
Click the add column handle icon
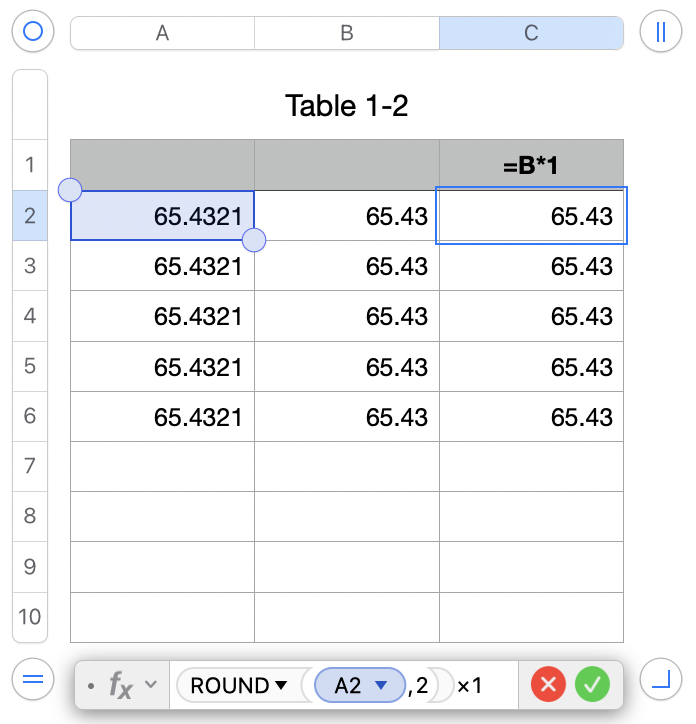660,32
